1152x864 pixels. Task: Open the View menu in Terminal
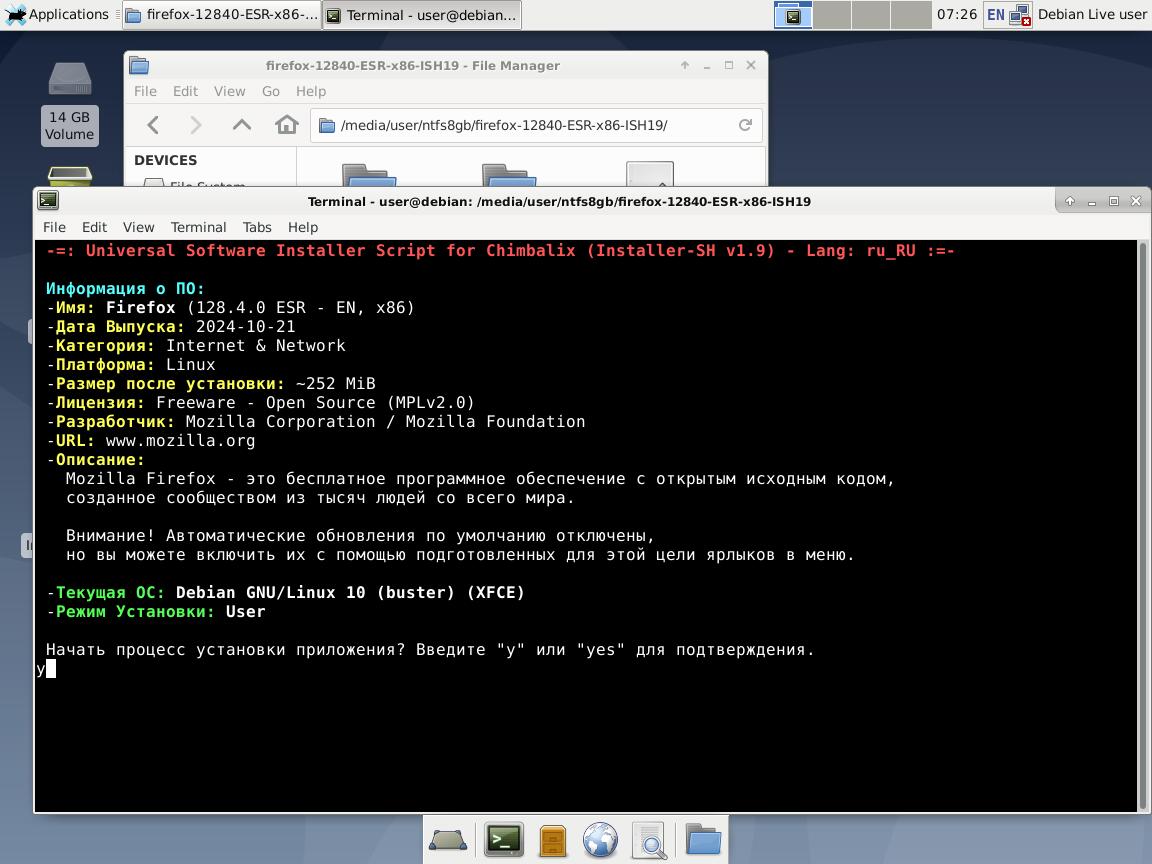(138, 227)
